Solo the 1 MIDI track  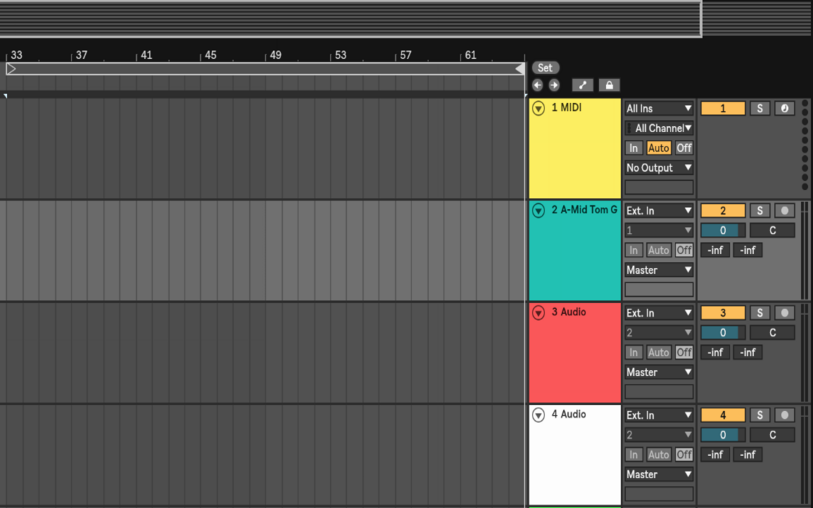click(x=760, y=108)
